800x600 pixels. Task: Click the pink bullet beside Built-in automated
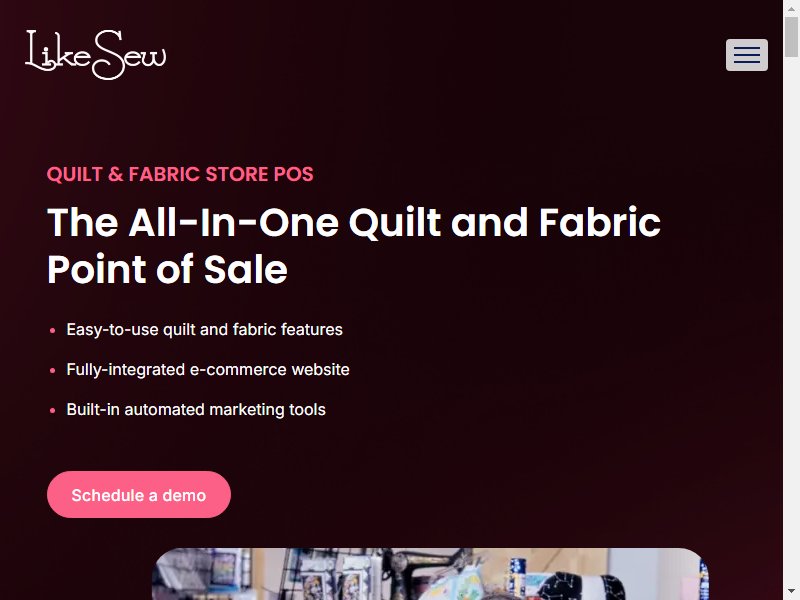[x=53, y=410]
